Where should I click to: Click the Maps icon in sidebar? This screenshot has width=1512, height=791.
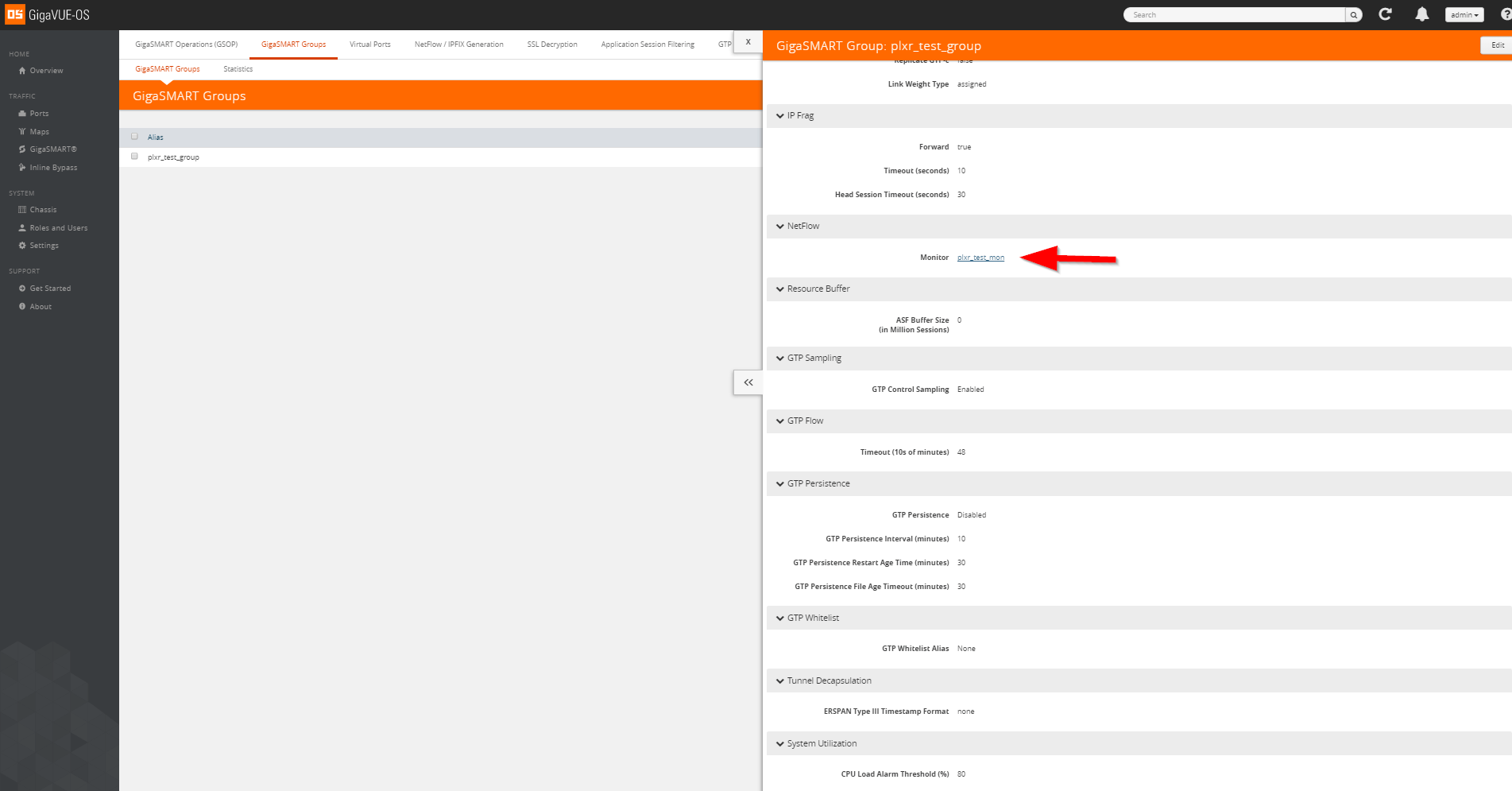(x=22, y=132)
